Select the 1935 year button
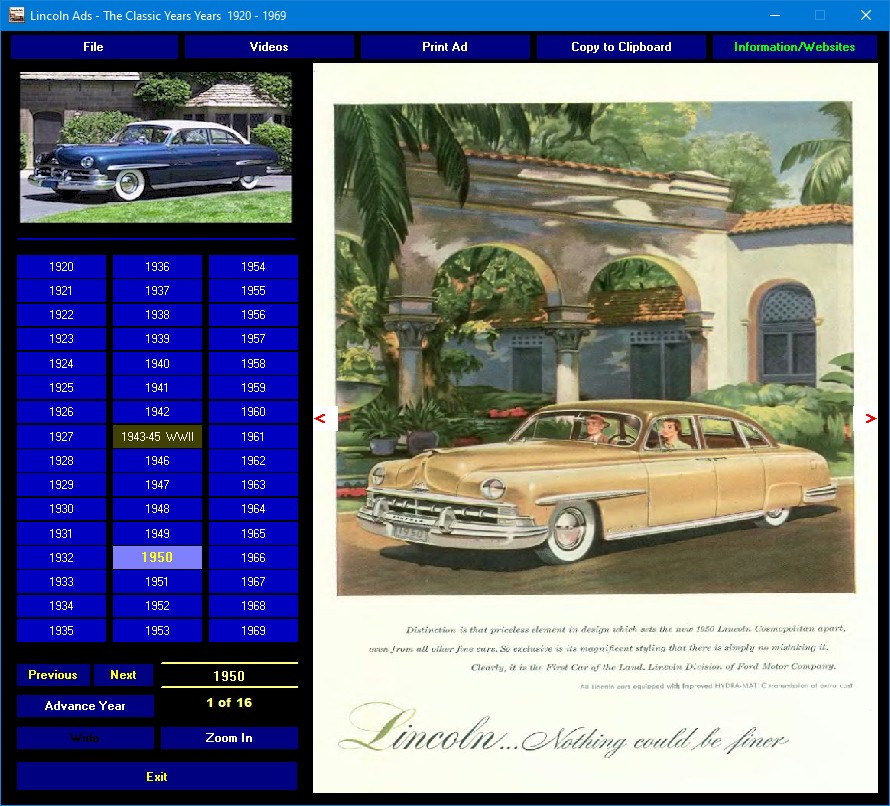 pyautogui.click(x=61, y=631)
